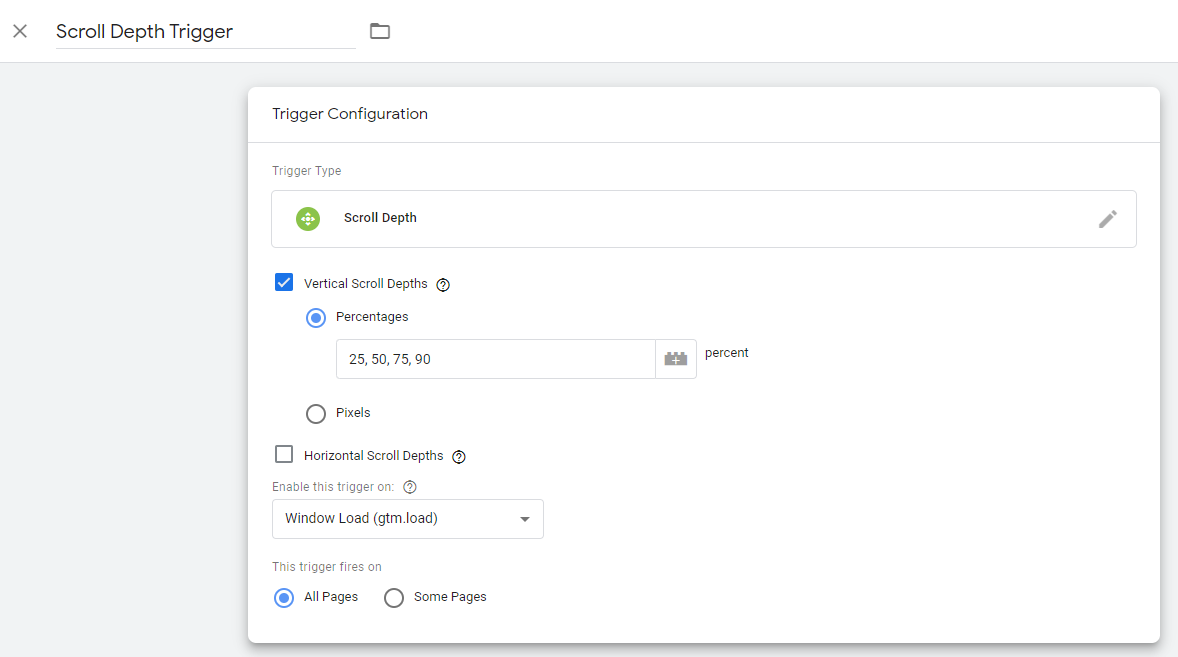Click the green Scroll Depth icon
This screenshot has height=657, width=1178.
click(x=308, y=219)
